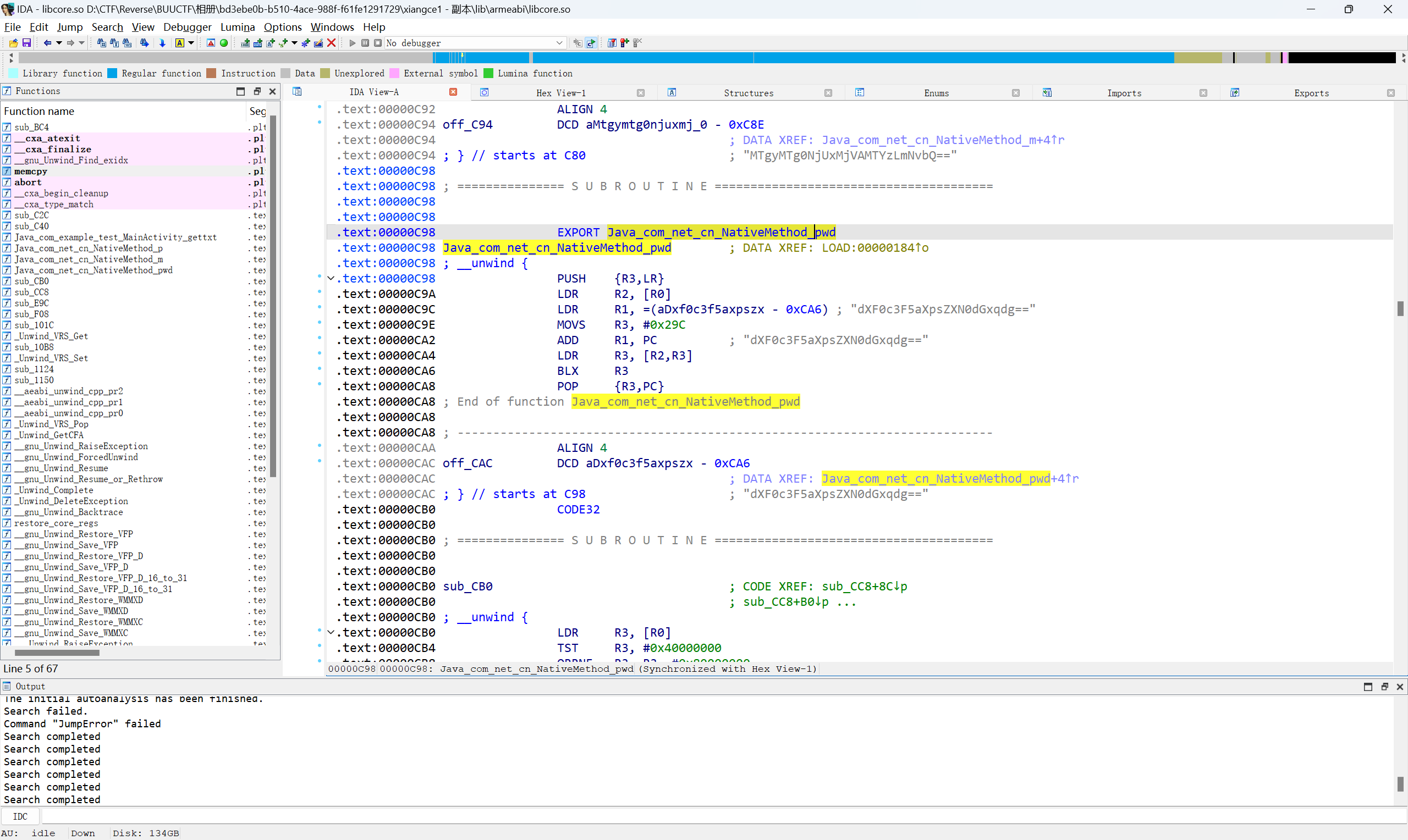This screenshot has width=1408, height=840.
Task: Jump back with the blue left arrow
Action: [x=47, y=43]
